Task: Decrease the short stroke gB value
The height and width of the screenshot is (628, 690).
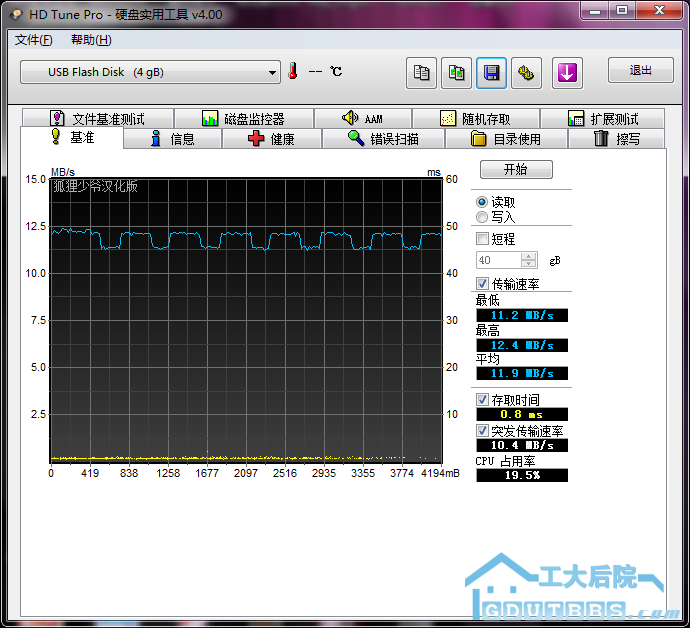Action: [529, 264]
